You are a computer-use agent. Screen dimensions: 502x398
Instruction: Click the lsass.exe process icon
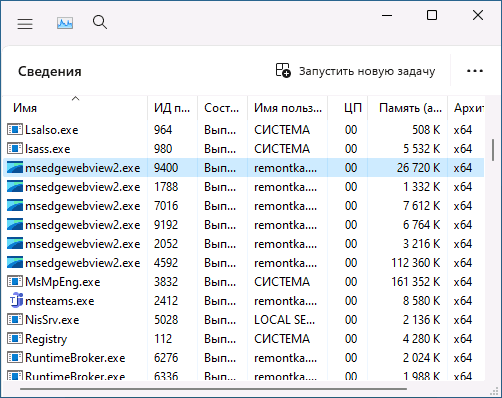pos(15,148)
